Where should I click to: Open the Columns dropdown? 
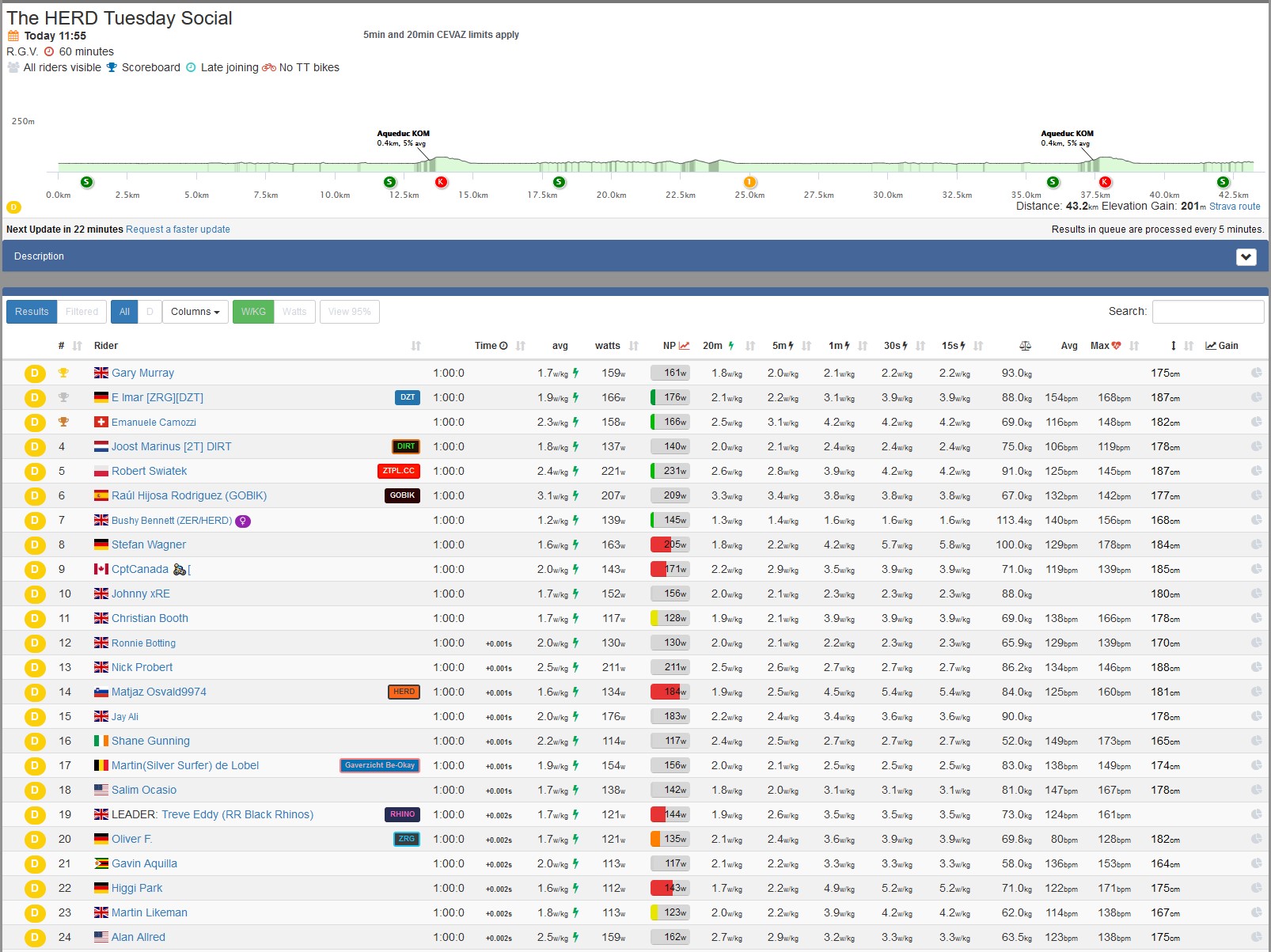pos(195,312)
